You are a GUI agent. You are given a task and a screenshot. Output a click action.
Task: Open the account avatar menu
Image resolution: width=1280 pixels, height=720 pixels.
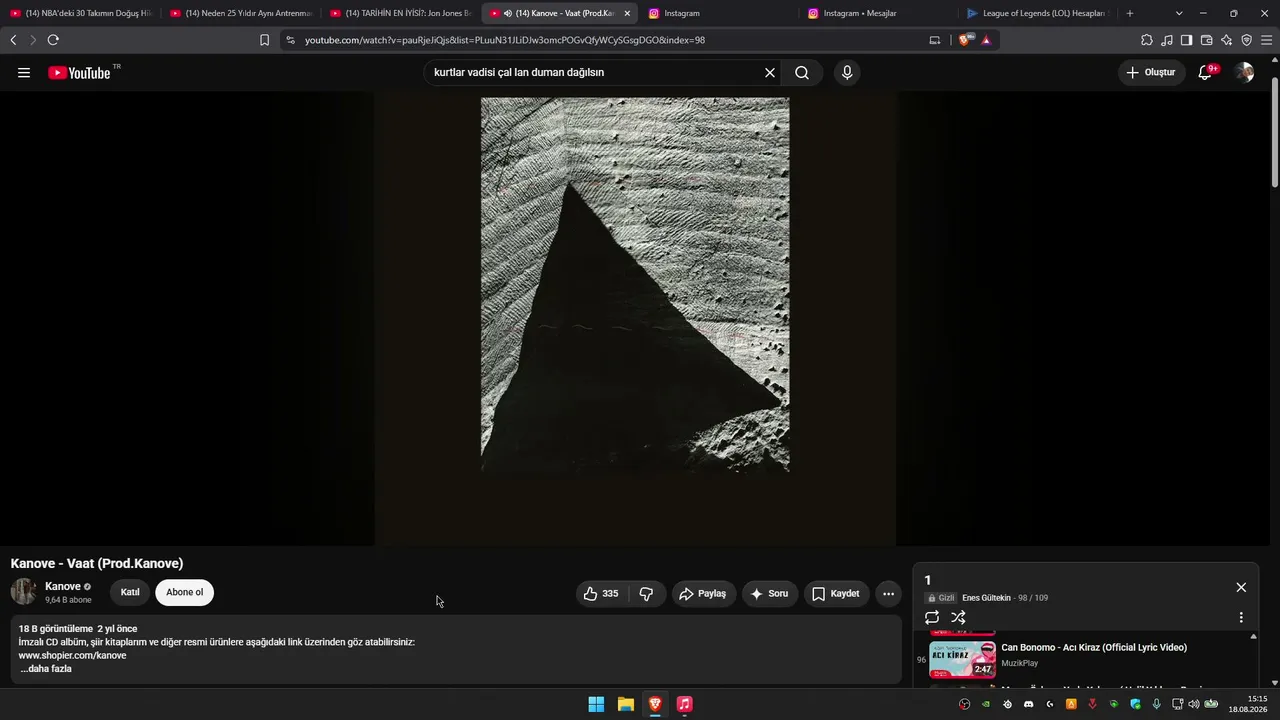pos(1244,72)
